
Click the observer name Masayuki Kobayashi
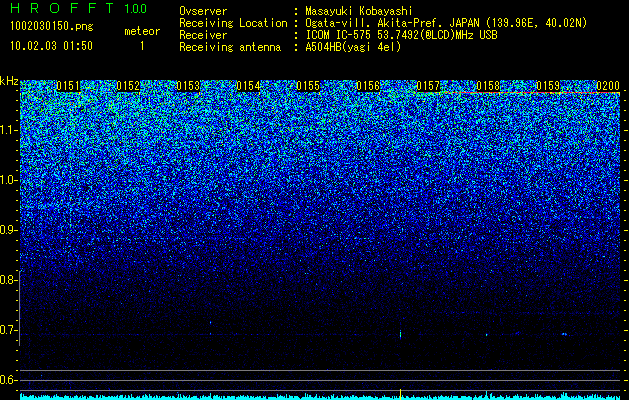359,11
